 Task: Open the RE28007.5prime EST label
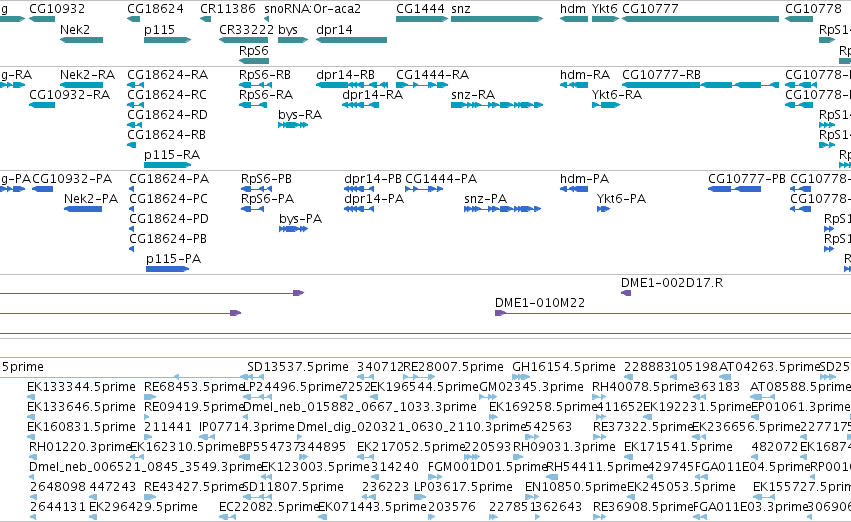(x=453, y=367)
